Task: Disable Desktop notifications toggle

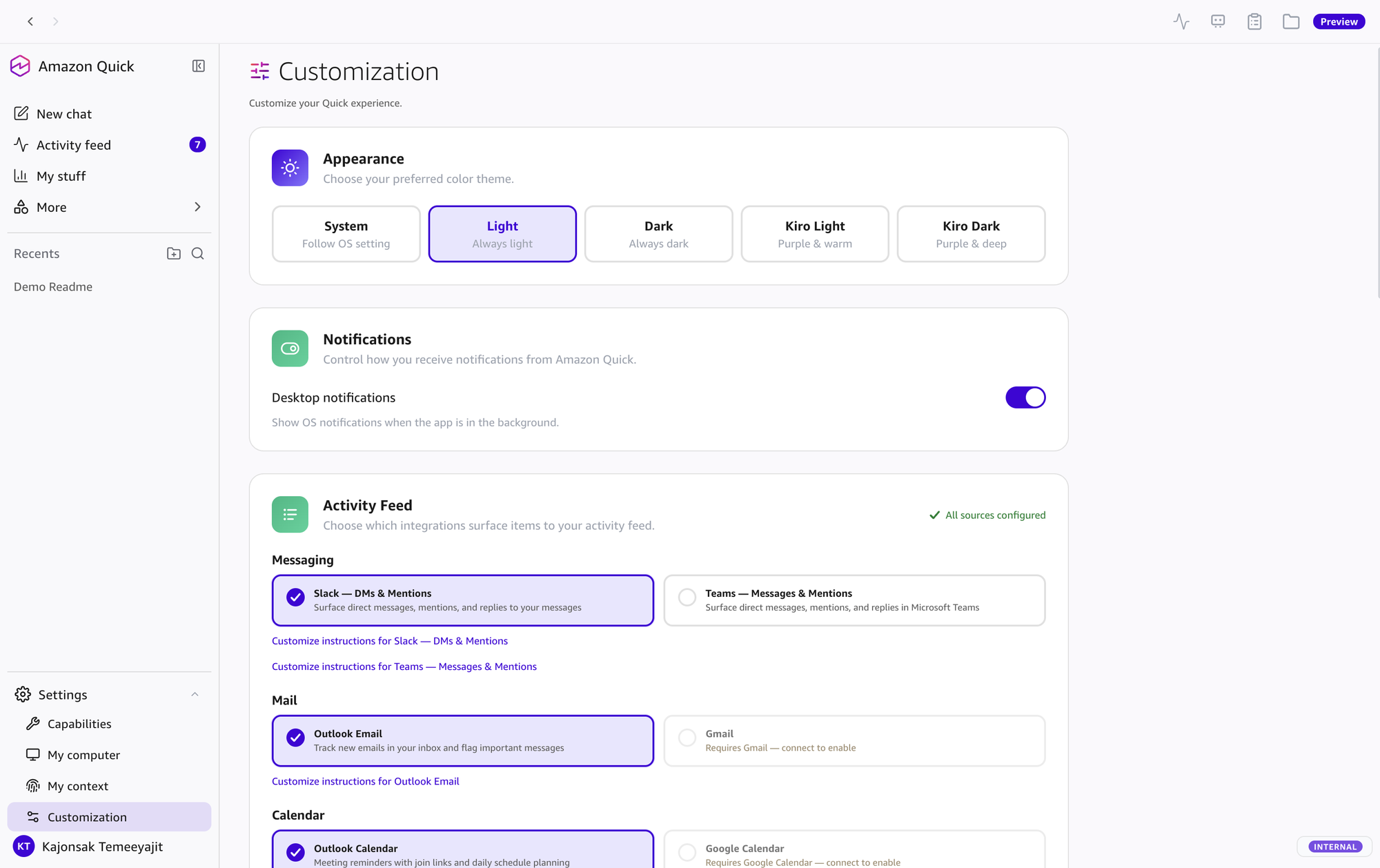Action: pyautogui.click(x=1025, y=397)
